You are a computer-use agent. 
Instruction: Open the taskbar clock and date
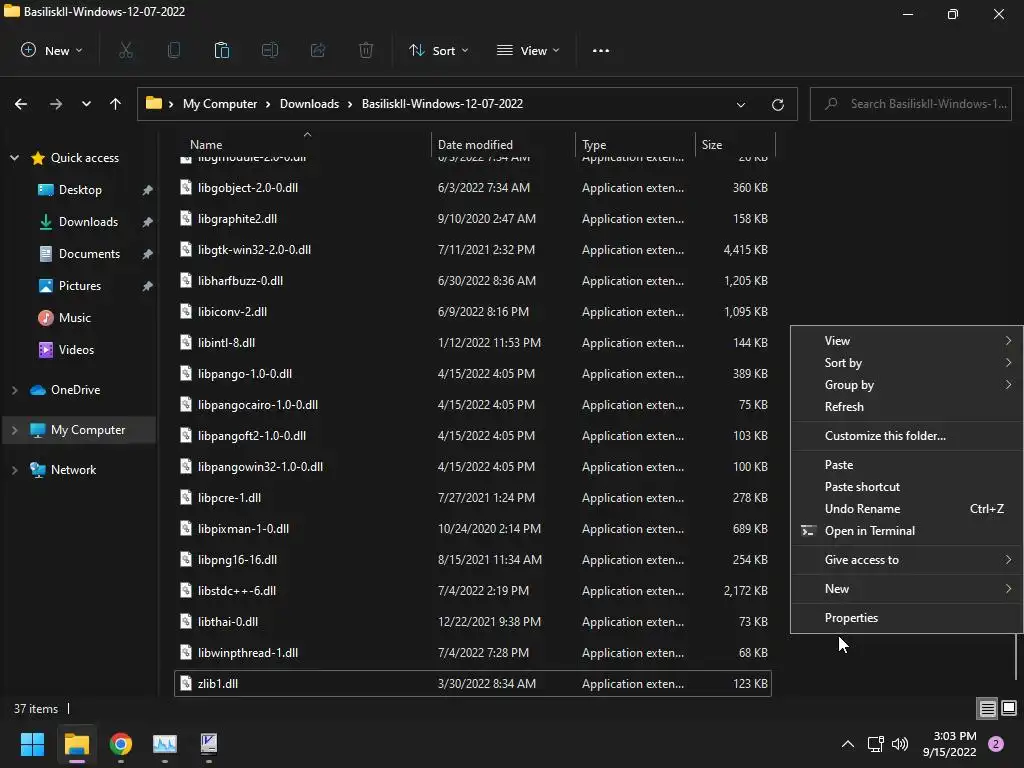(x=950, y=744)
